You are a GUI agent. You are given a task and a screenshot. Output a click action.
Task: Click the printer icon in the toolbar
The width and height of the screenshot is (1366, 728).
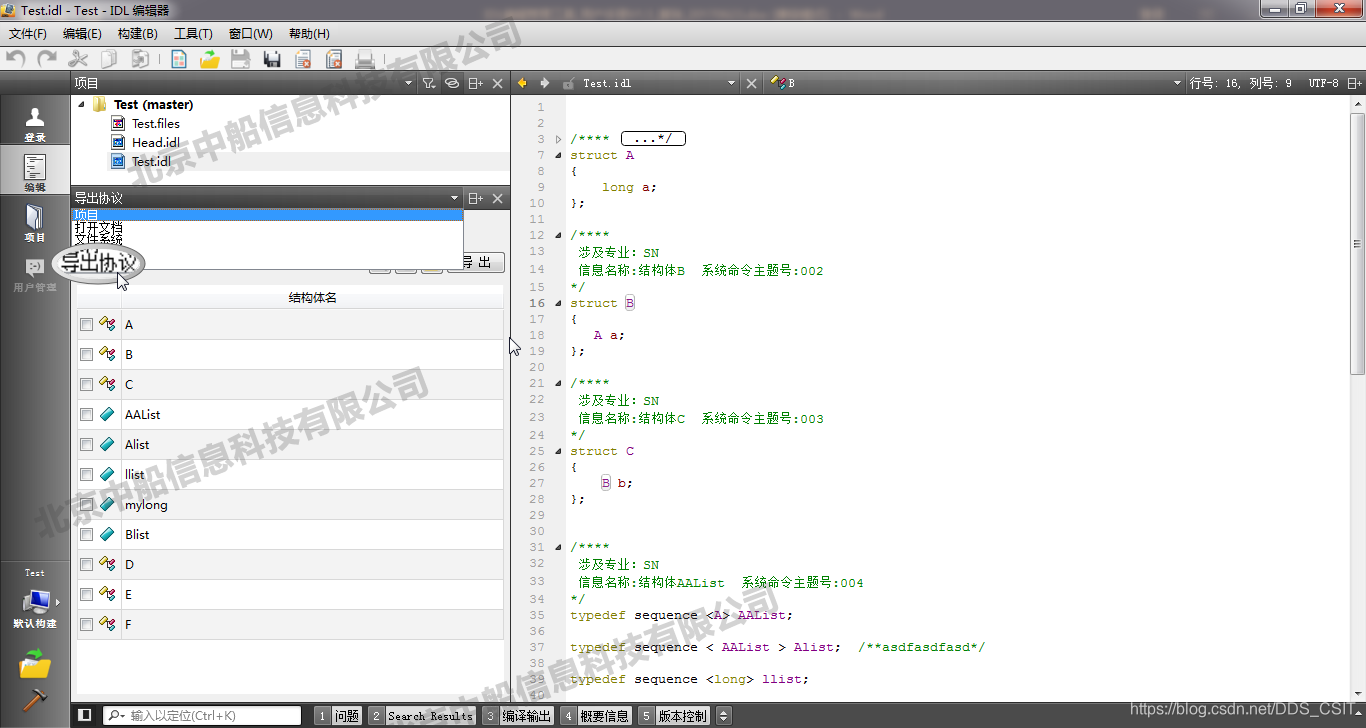coord(365,59)
